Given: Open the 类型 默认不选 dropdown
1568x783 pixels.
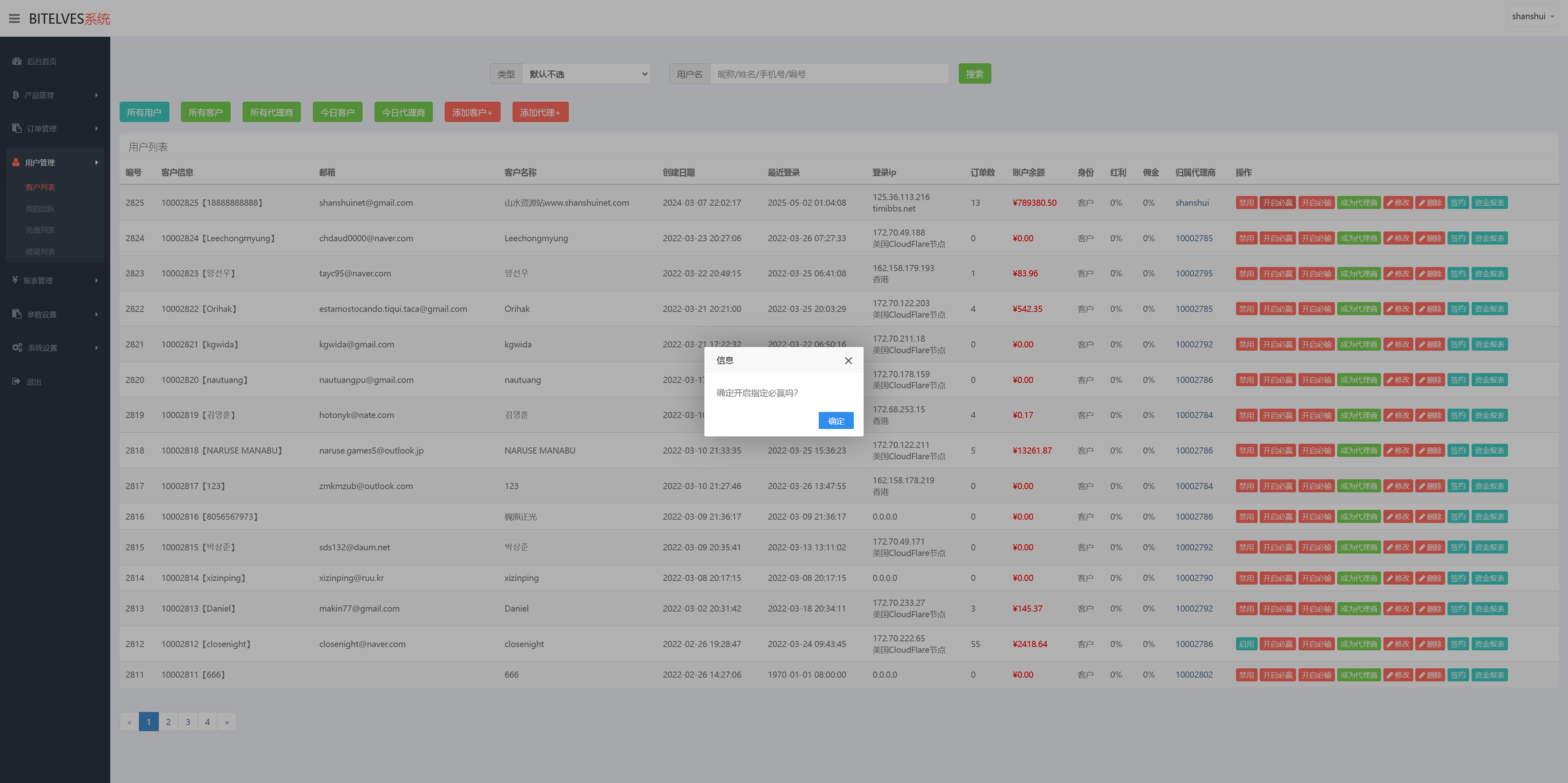Looking at the screenshot, I should [586, 74].
